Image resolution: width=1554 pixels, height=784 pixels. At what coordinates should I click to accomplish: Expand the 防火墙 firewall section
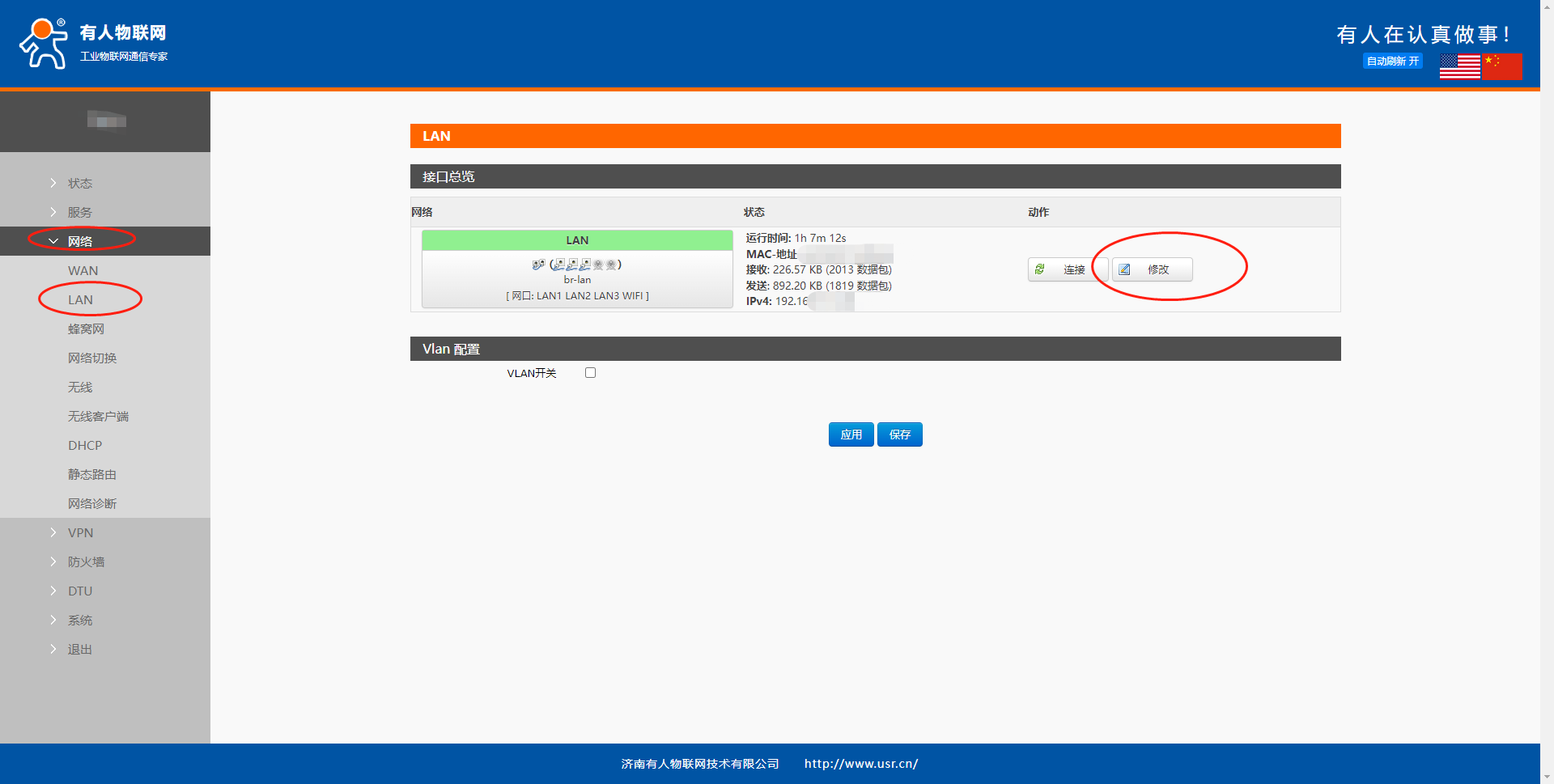click(x=86, y=562)
